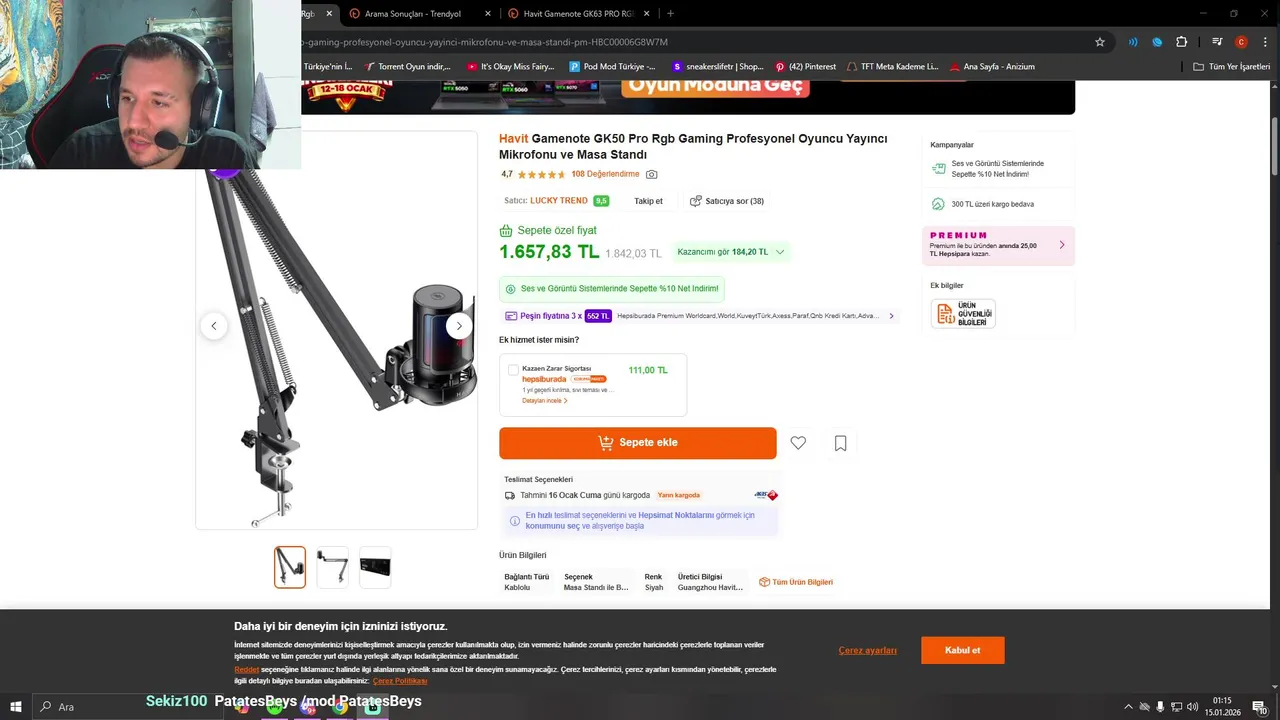The height and width of the screenshot is (720, 1280).
Task: Show previous product image arrow
Action: pos(214,326)
